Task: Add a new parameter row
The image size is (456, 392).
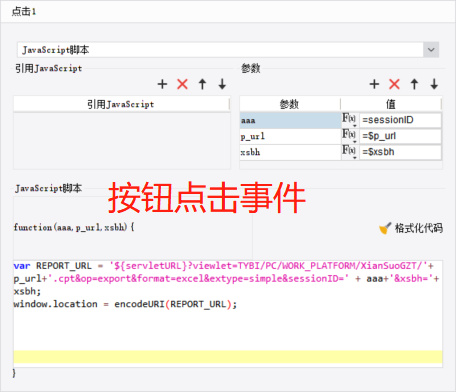Action: [374, 84]
